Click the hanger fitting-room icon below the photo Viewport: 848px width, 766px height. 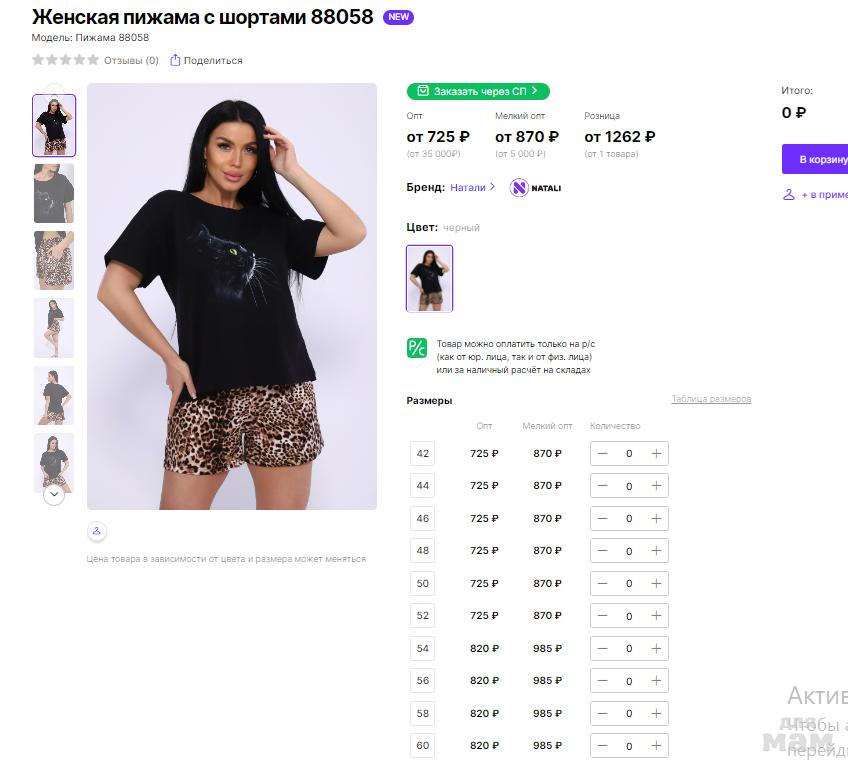point(97,531)
